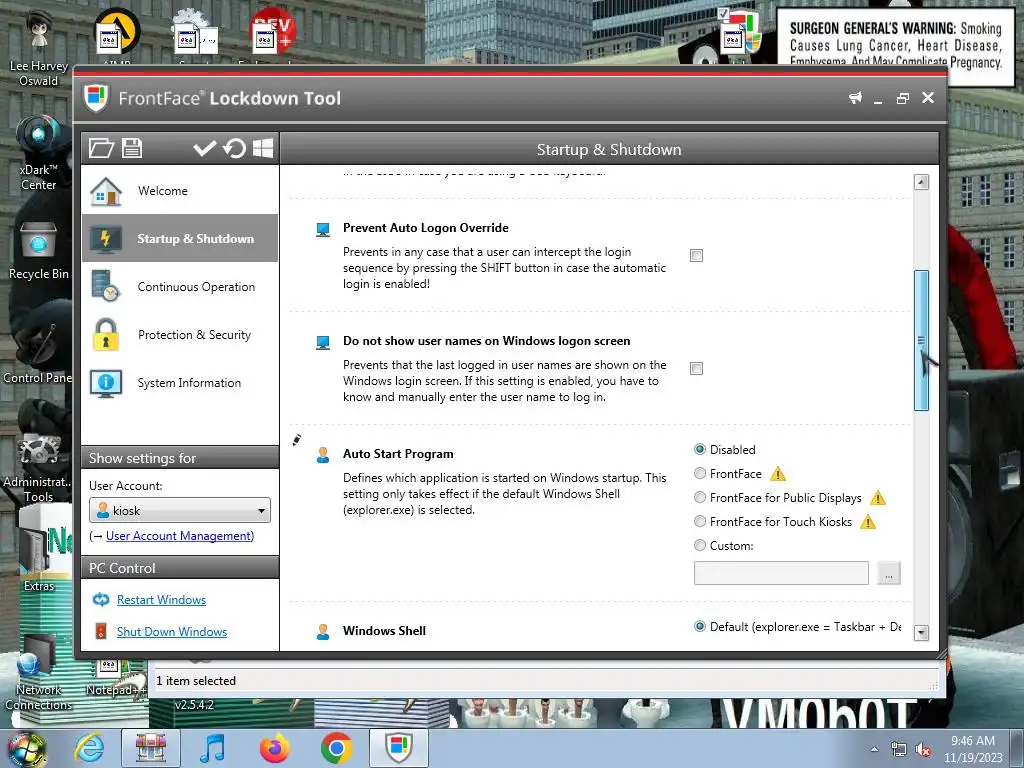Open User Account Management link
This screenshot has height=768, width=1024.
coord(179,536)
